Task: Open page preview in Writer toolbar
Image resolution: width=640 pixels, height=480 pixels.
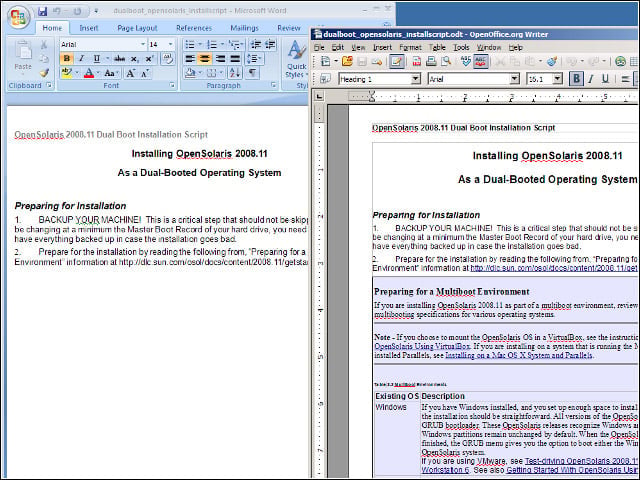Action: (446, 62)
